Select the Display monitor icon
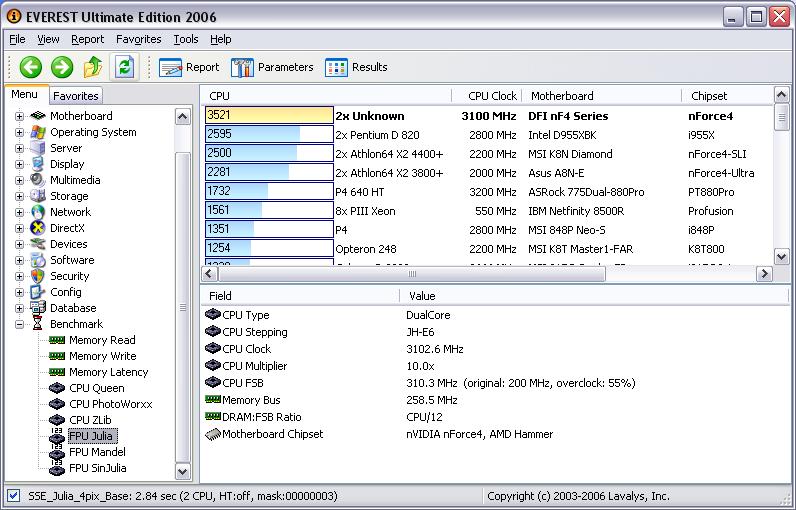The image size is (796, 510). tap(38, 164)
